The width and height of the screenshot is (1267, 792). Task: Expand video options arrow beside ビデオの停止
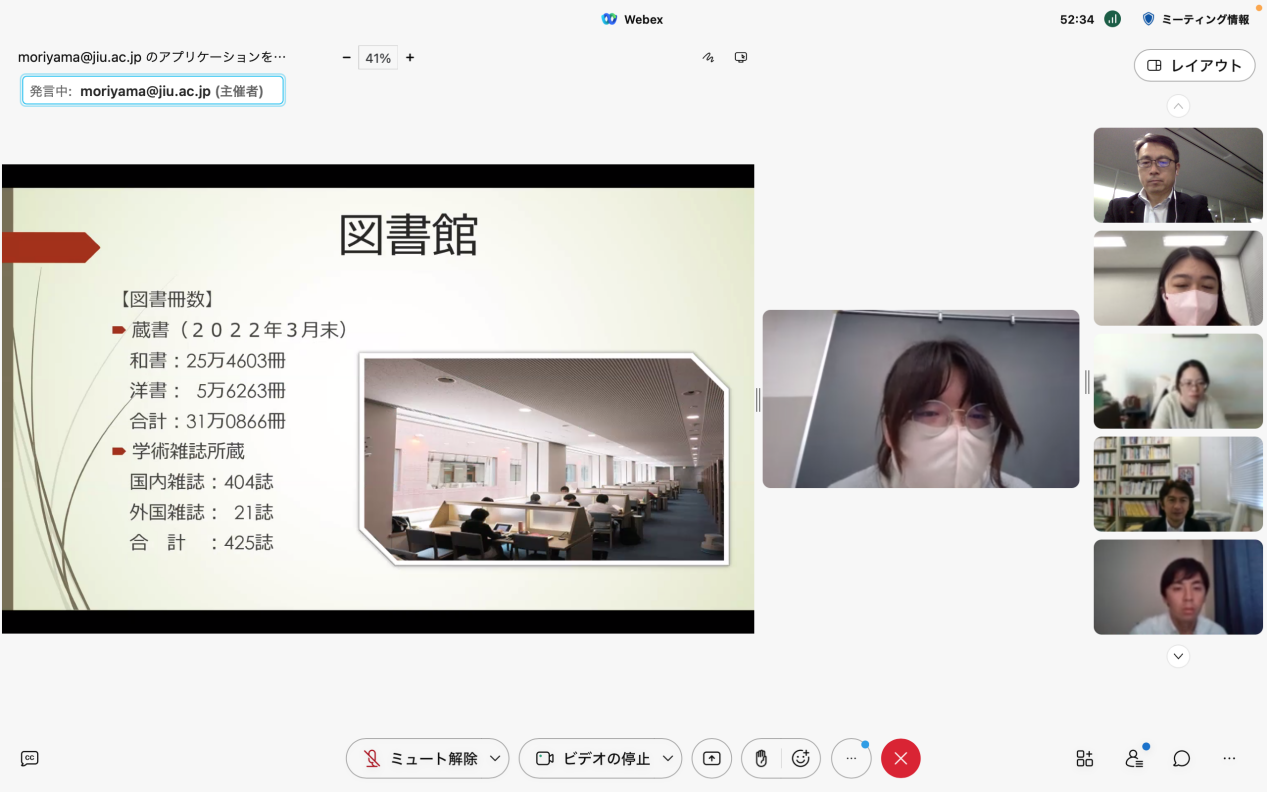pyautogui.click(x=667, y=758)
